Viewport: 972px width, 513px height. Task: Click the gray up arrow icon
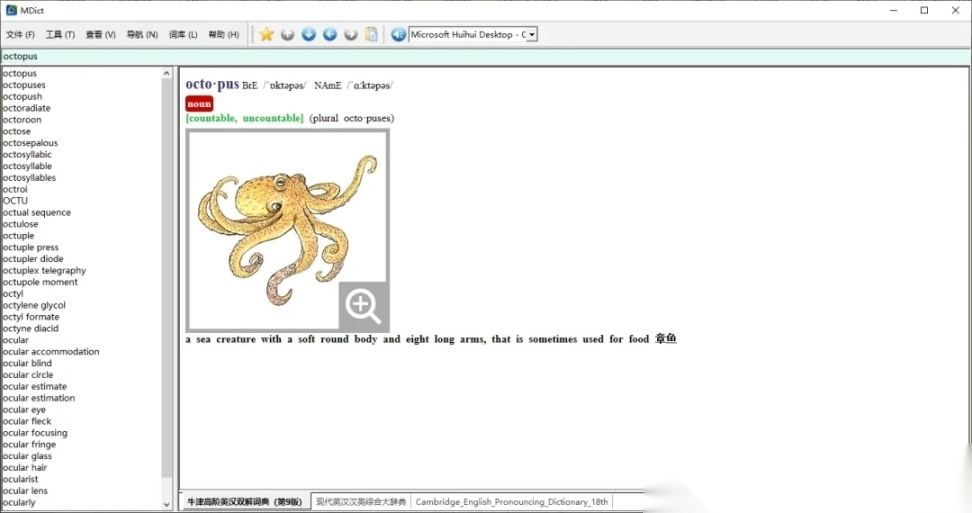[288, 34]
